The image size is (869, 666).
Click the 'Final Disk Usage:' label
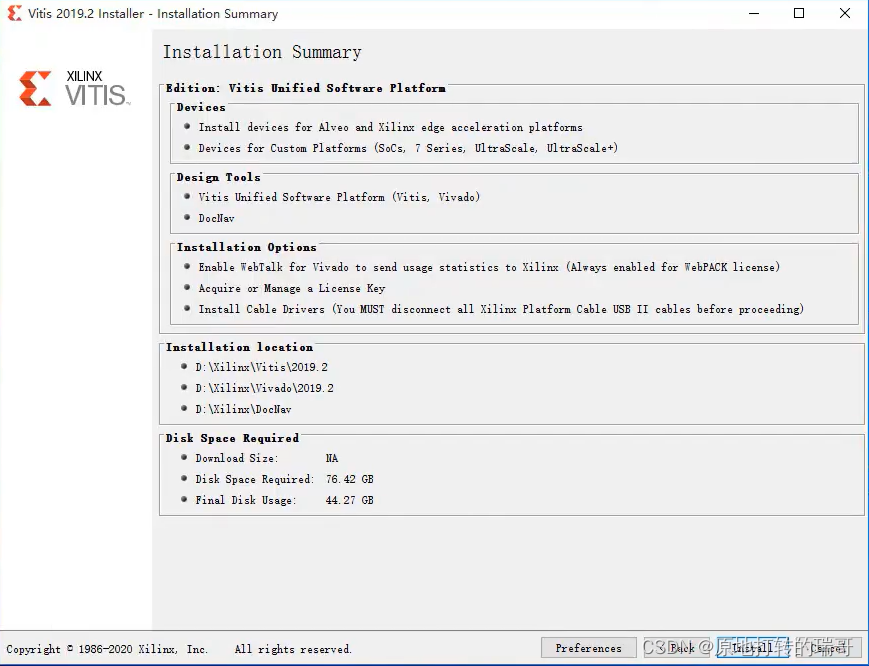(246, 500)
